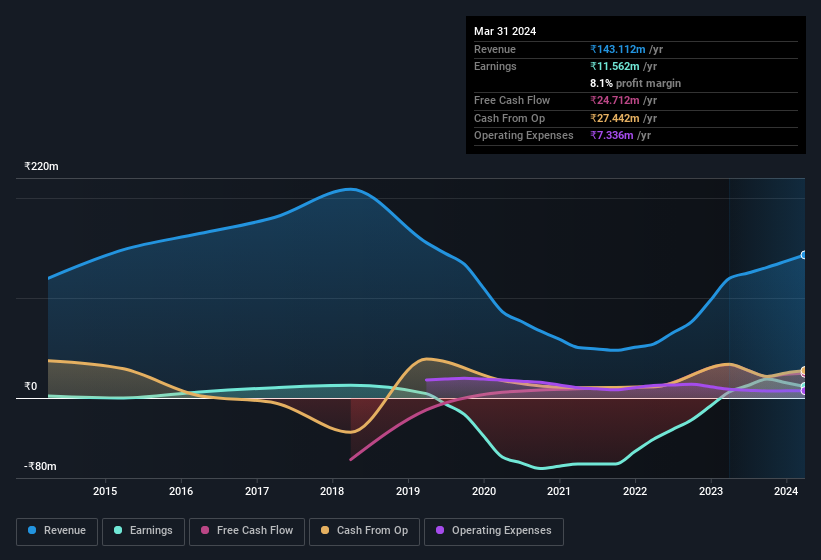The image size is (821, 560).
Task: Select the Earnings endpoint marker at 2024
Action: (804, 386)
